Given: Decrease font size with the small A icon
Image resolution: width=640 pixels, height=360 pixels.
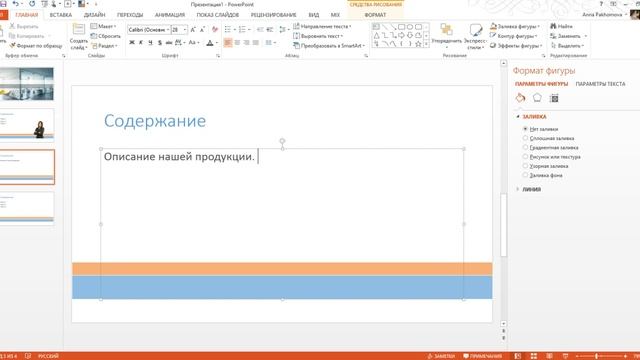Looking at the screenshot, I should coord(202,30).
